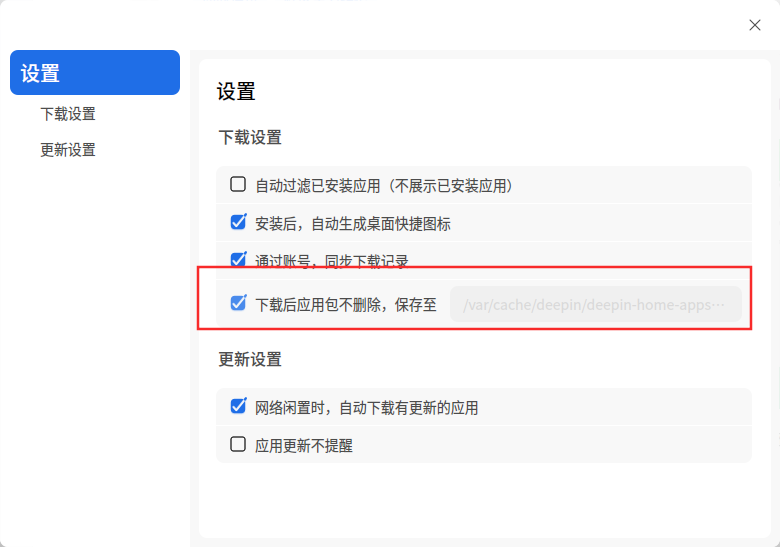Close the settings dialog window
This screenshot has width=780, height=547.
[755, 25]
